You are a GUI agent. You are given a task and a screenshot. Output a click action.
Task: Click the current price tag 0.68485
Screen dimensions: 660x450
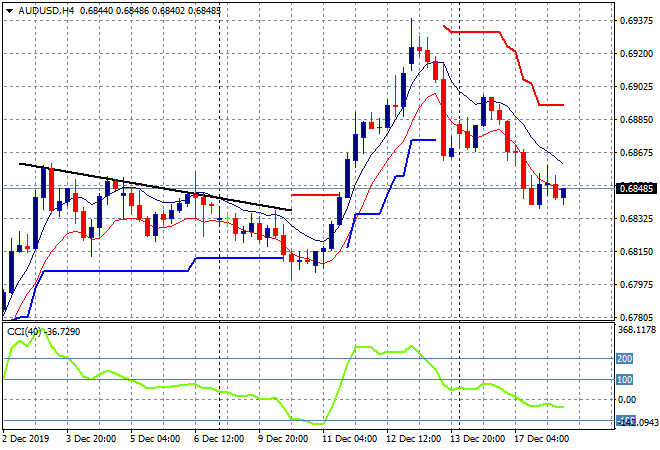635,188
